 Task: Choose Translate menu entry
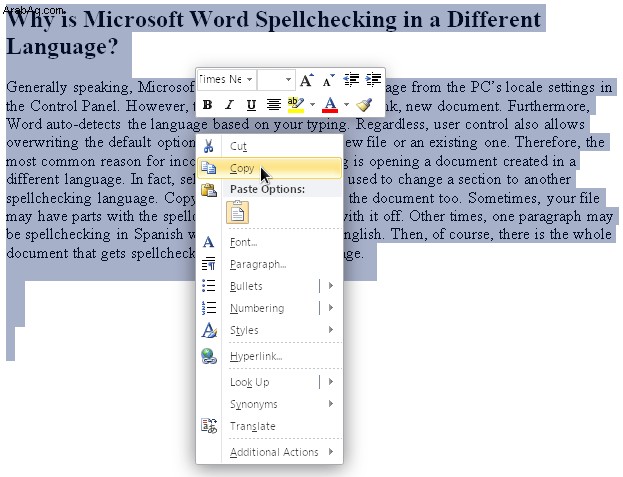point(269,426)
